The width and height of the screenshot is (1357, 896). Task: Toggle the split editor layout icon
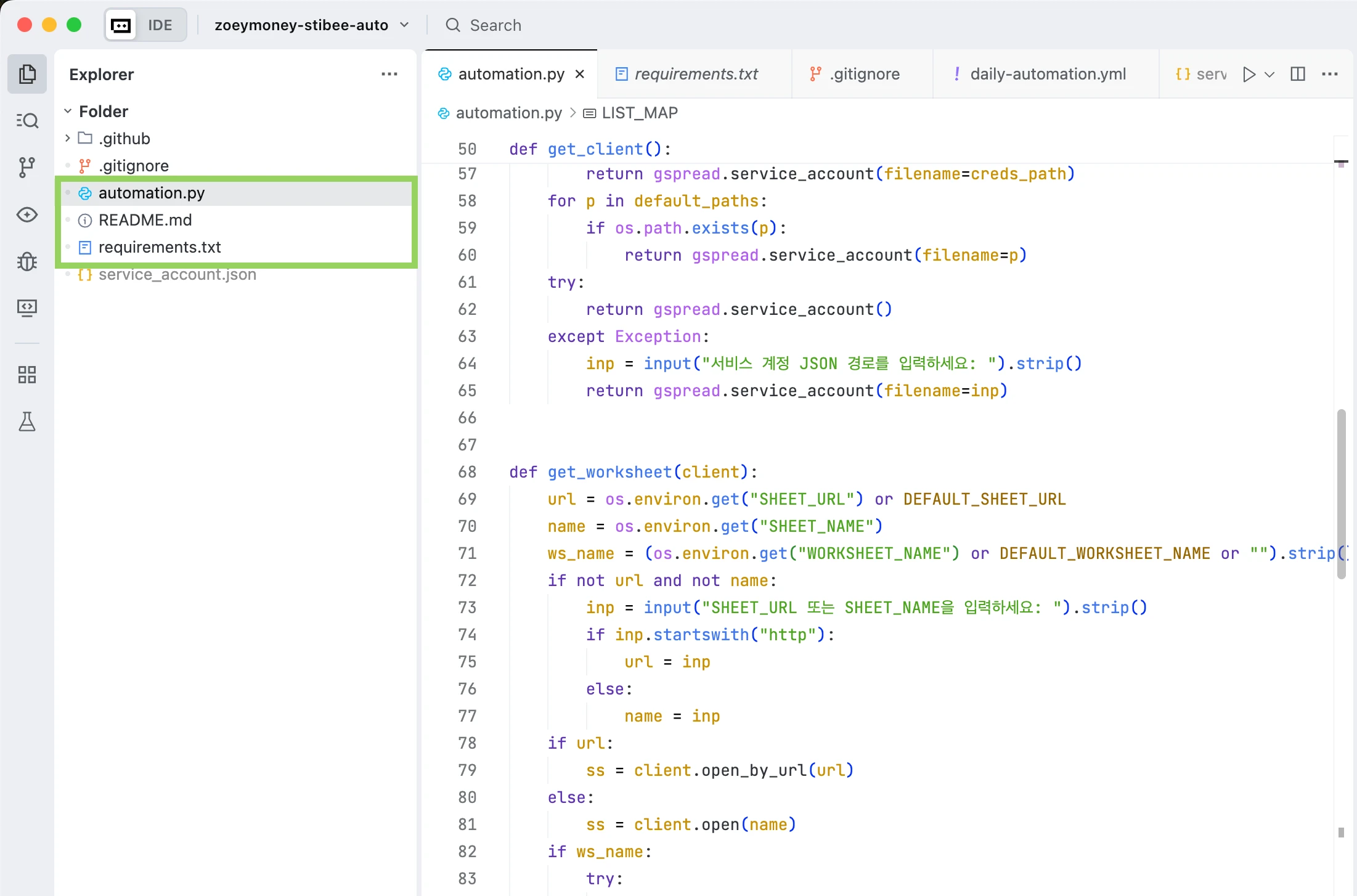tap(1297, 75)
